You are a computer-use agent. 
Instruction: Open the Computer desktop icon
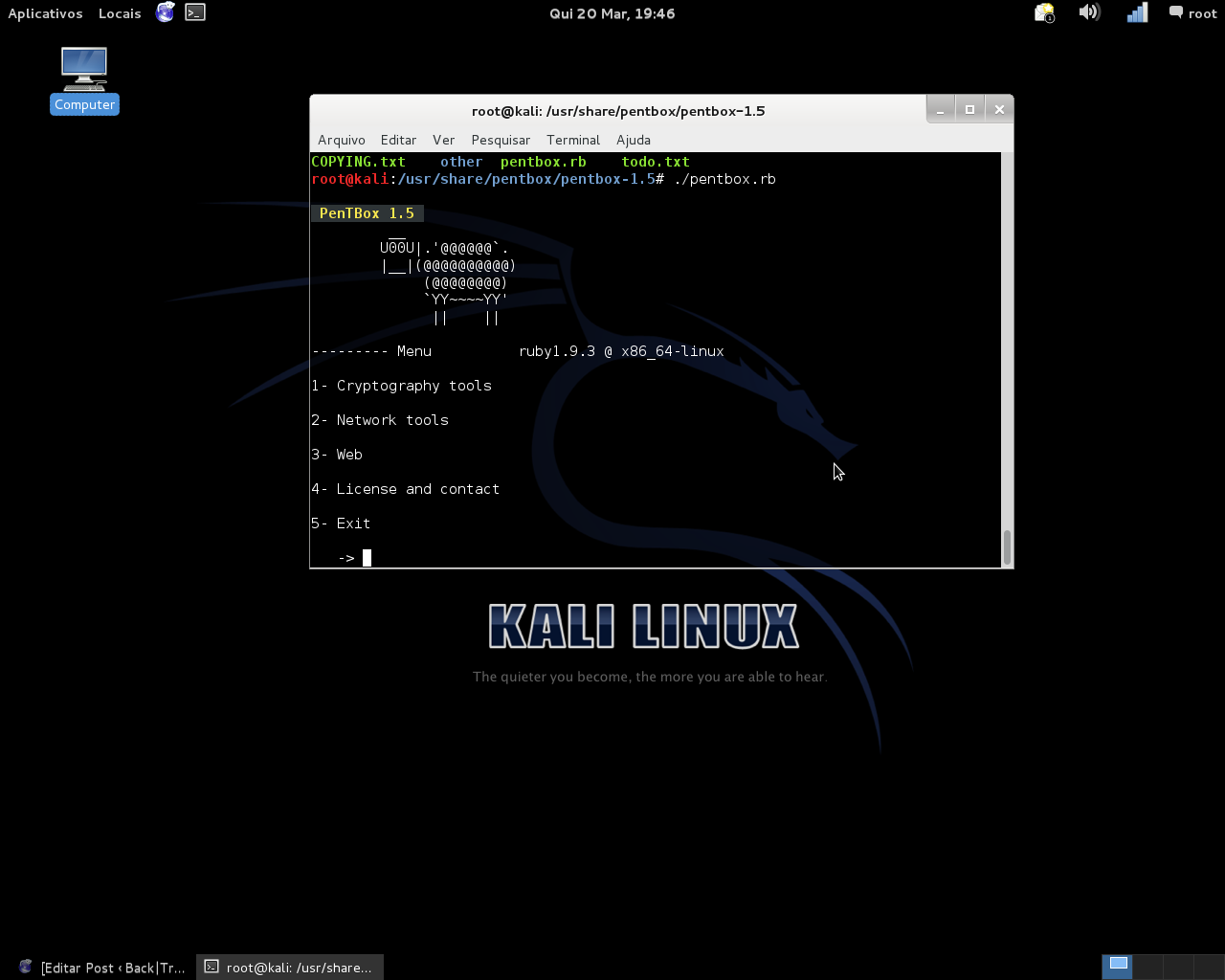[x=84, y=80]
